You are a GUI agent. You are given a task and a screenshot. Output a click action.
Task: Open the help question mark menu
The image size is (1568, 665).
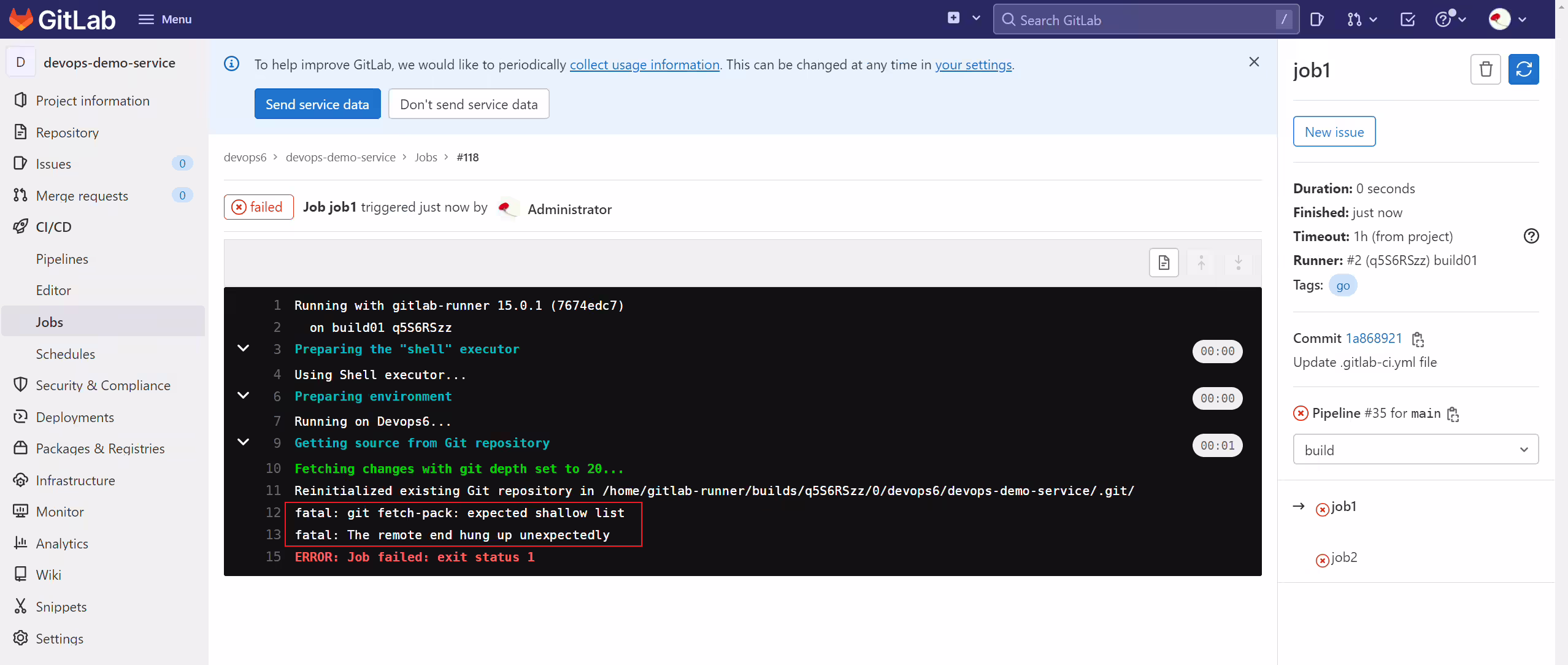pos(1450,19)
